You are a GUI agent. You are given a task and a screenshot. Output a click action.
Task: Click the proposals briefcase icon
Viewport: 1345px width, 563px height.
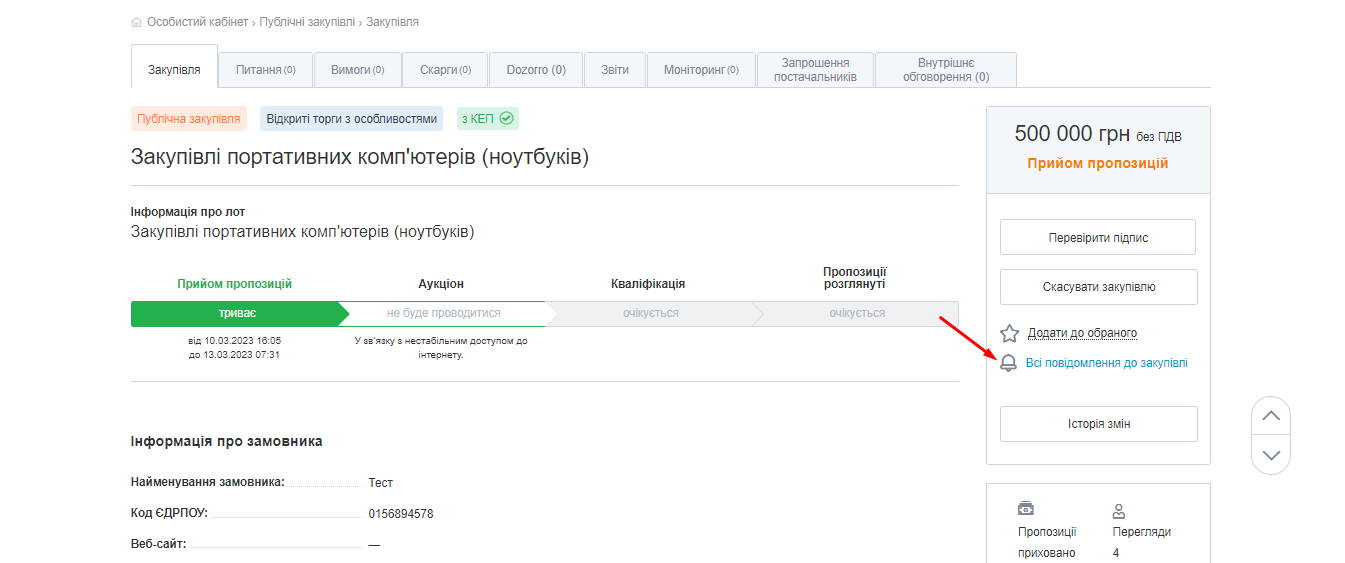point(1026,509)
